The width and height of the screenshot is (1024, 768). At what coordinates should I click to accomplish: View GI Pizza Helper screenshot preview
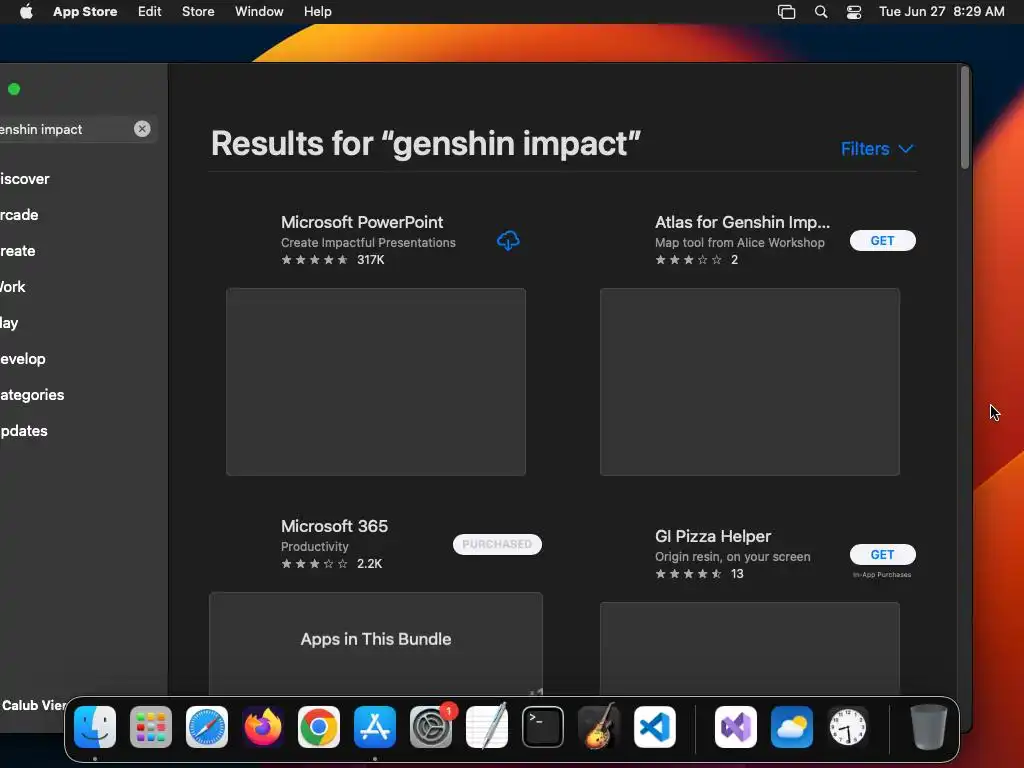click(x=750, y=648)
